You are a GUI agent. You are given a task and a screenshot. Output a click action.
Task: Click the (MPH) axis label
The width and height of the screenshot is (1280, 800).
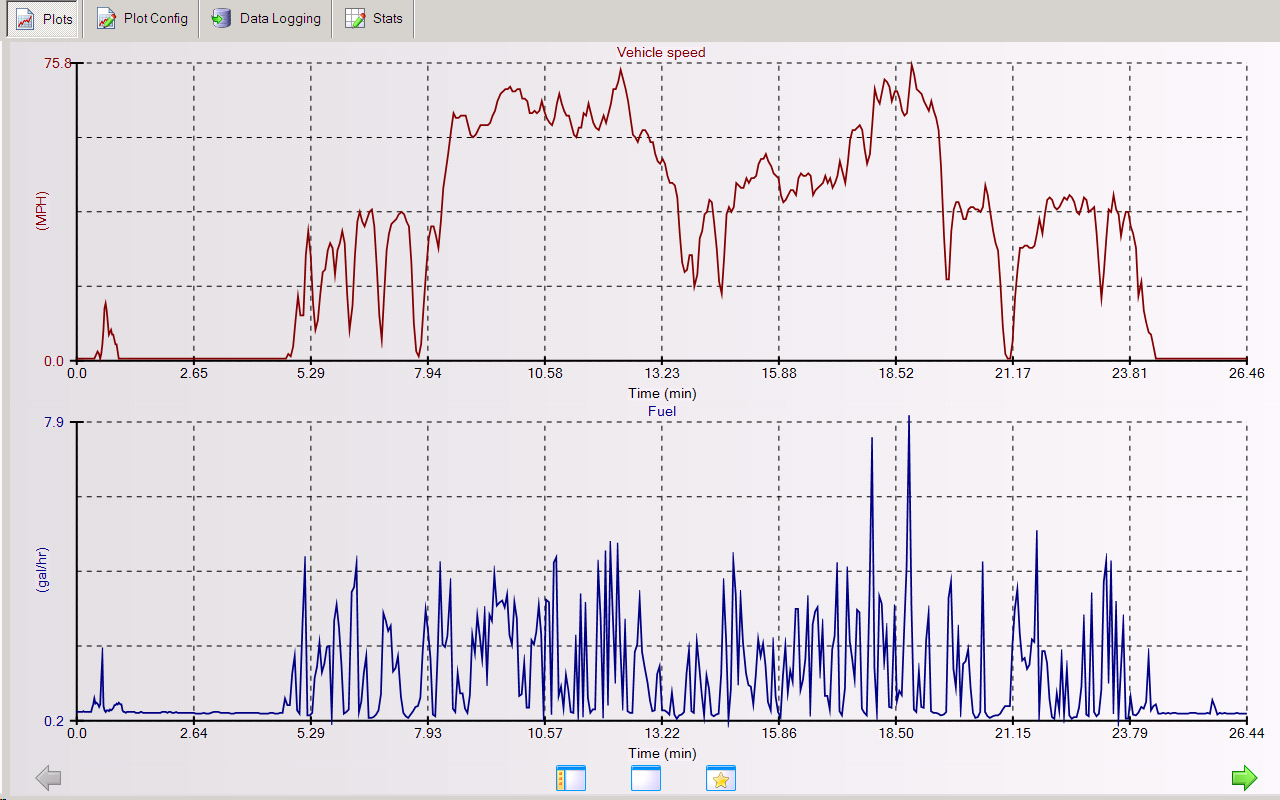pyautogui.click(x=42, y=211)
